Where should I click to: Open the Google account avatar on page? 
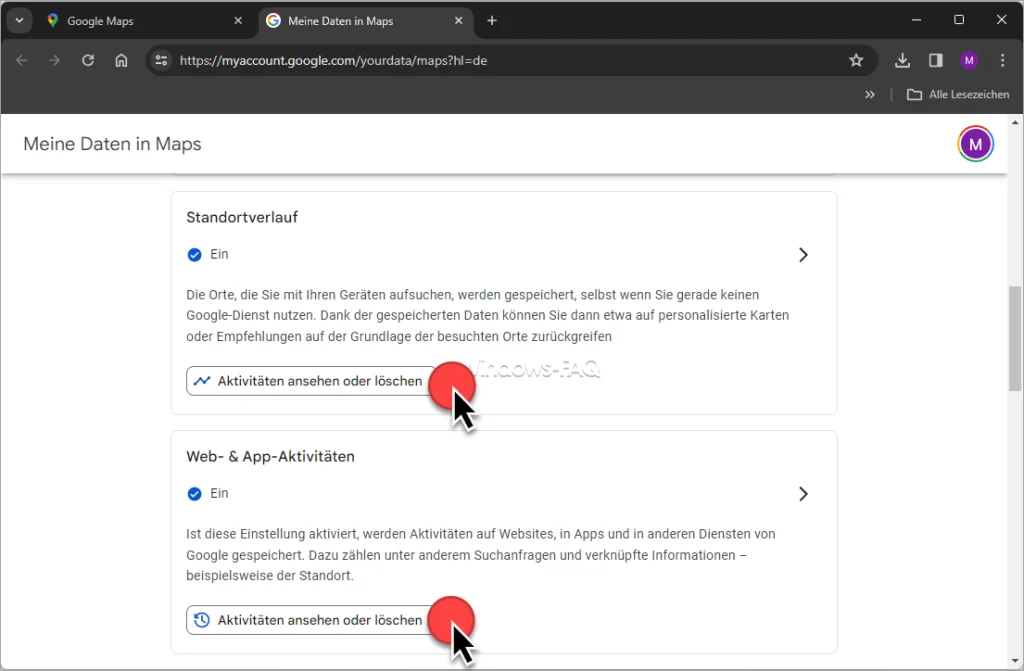[976, 144]
